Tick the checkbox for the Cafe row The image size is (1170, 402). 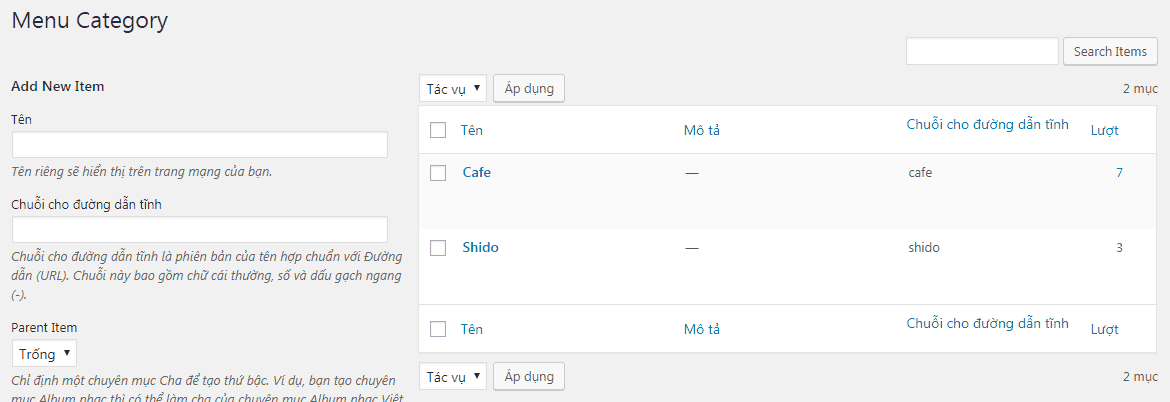(x=437, y=173)
